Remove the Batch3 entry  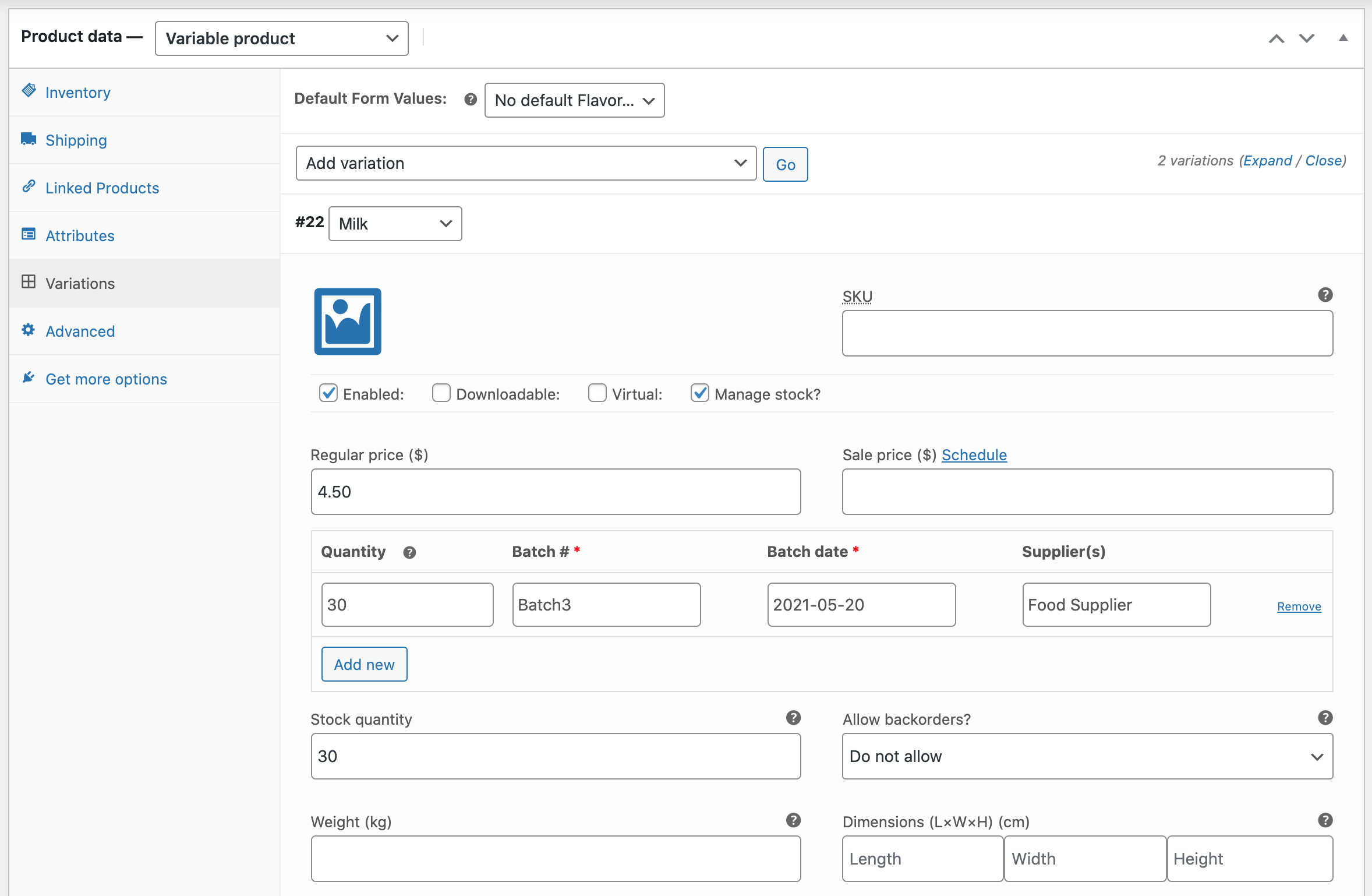point(1299,606)
